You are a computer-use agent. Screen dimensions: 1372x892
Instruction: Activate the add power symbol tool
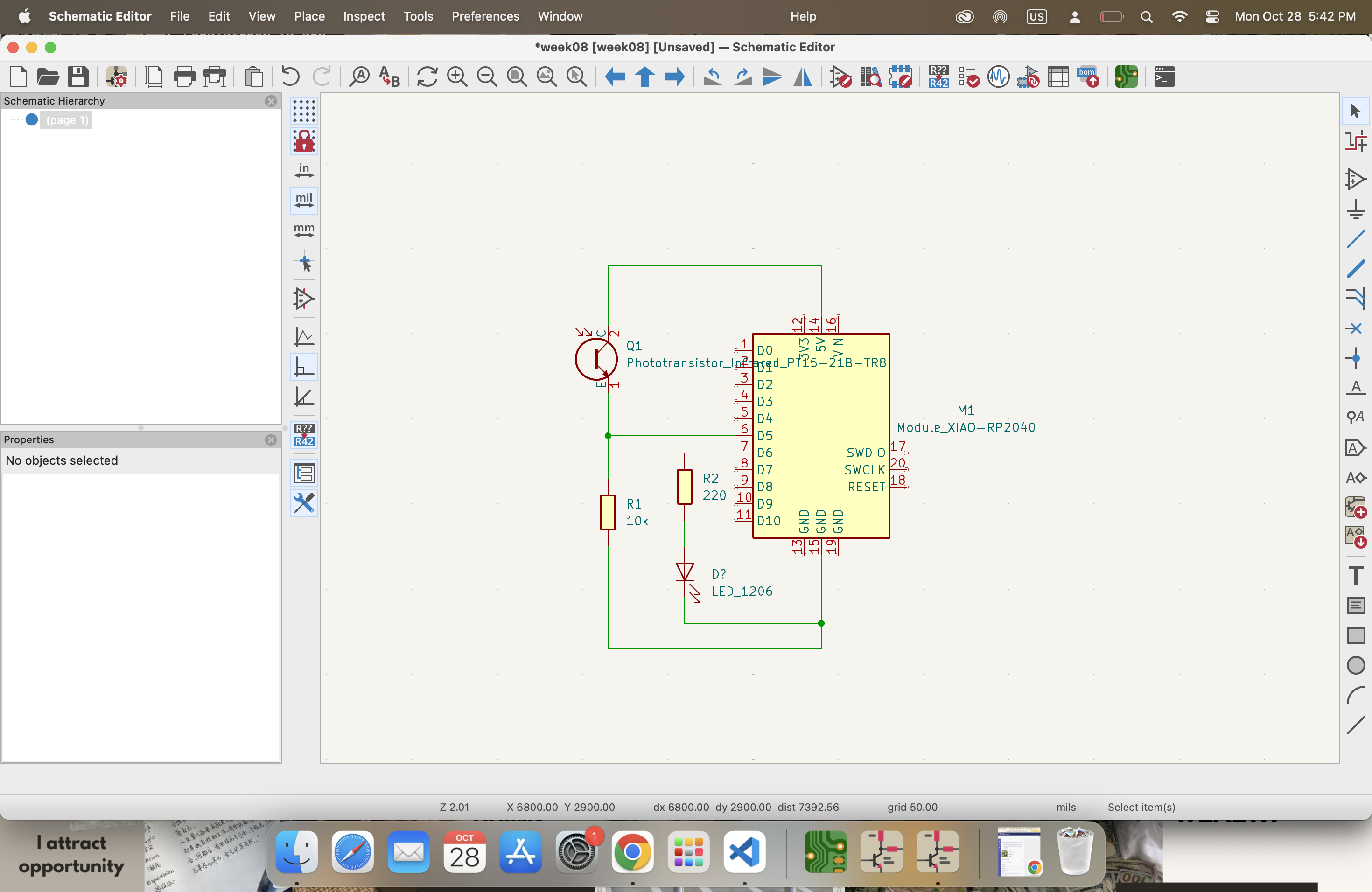pos(1356,209)
